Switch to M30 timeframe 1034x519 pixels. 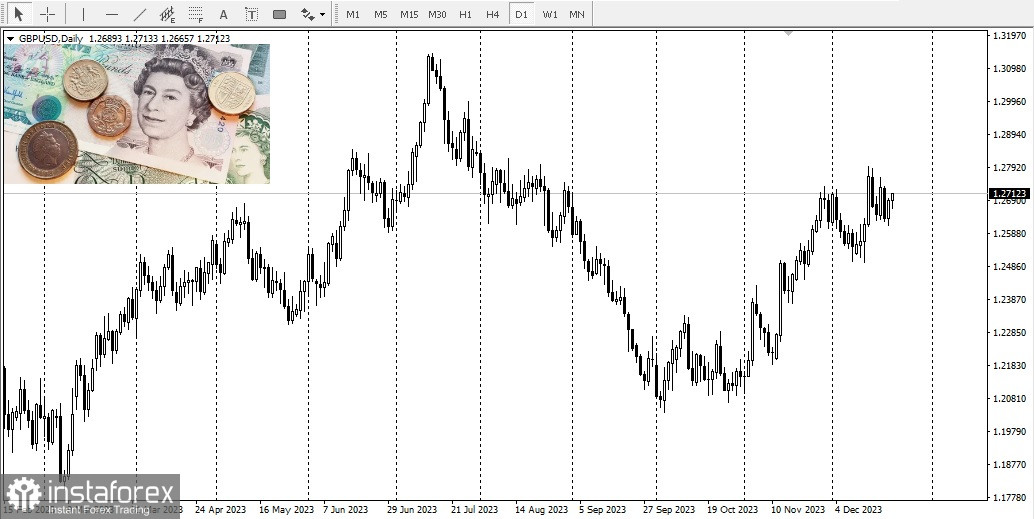437,14
